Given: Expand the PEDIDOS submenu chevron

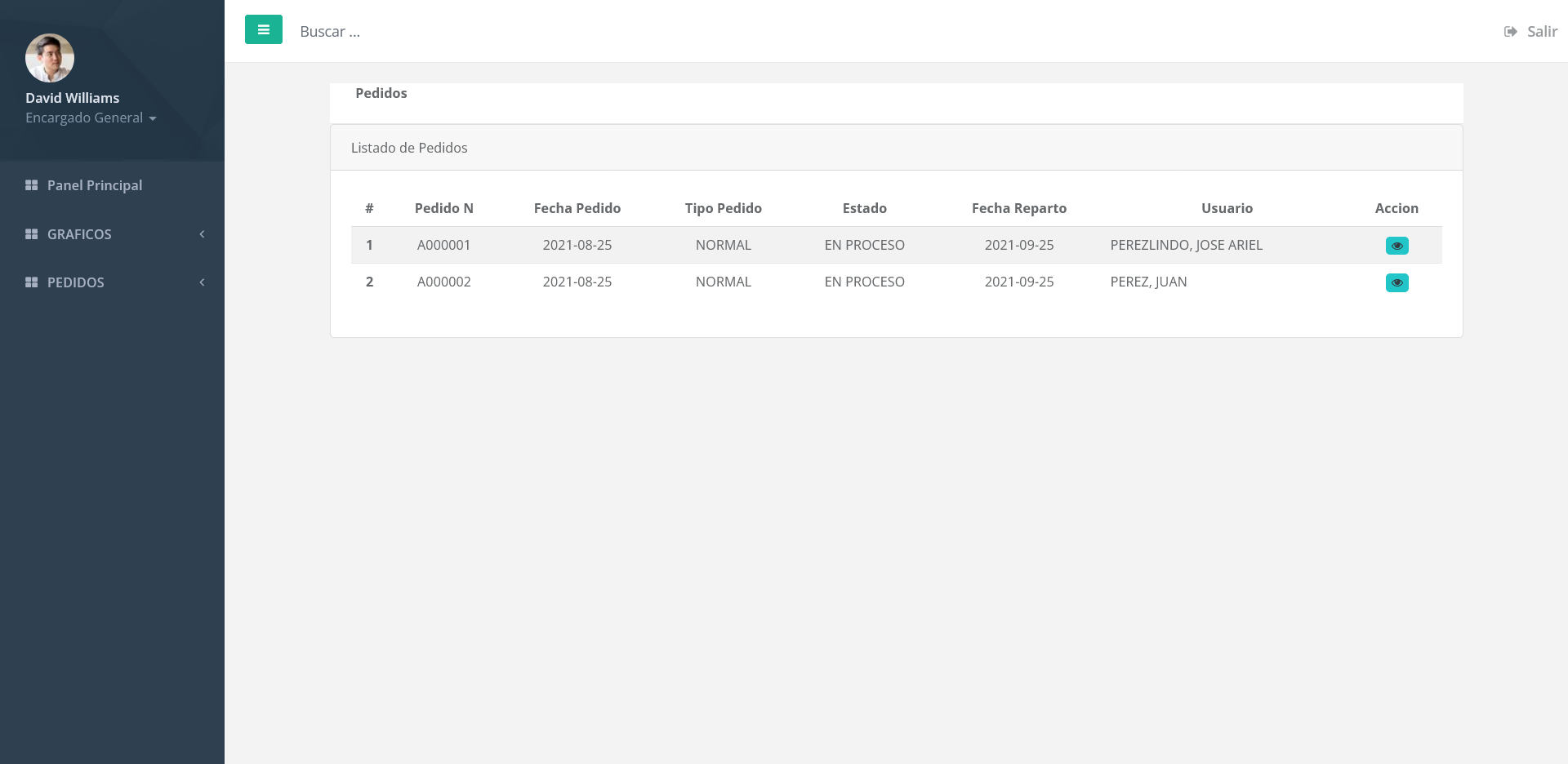Looking at the screenshot, I should 202,282.
